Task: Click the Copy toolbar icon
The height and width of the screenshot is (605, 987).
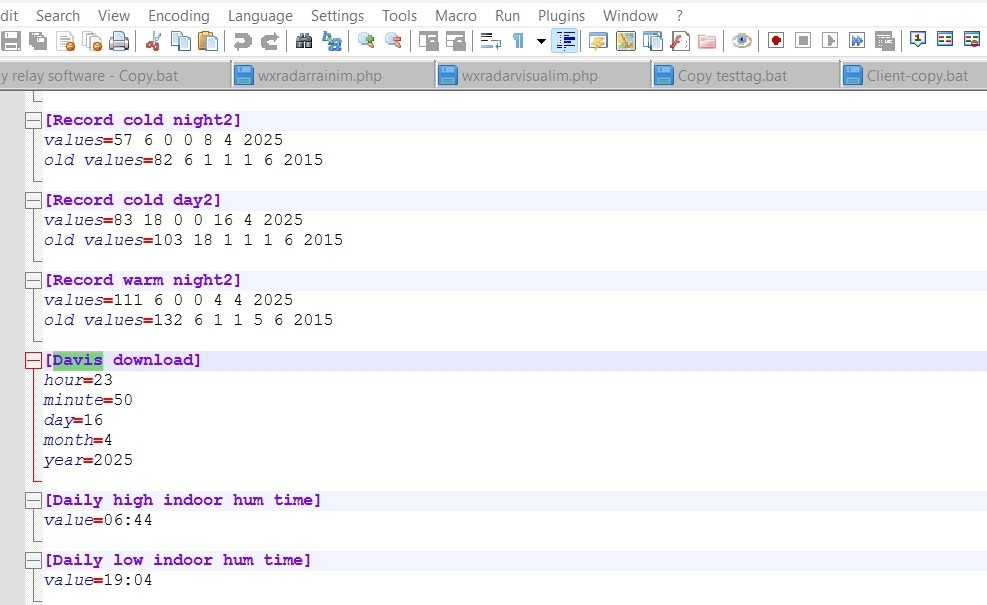Action: [181, 41]
